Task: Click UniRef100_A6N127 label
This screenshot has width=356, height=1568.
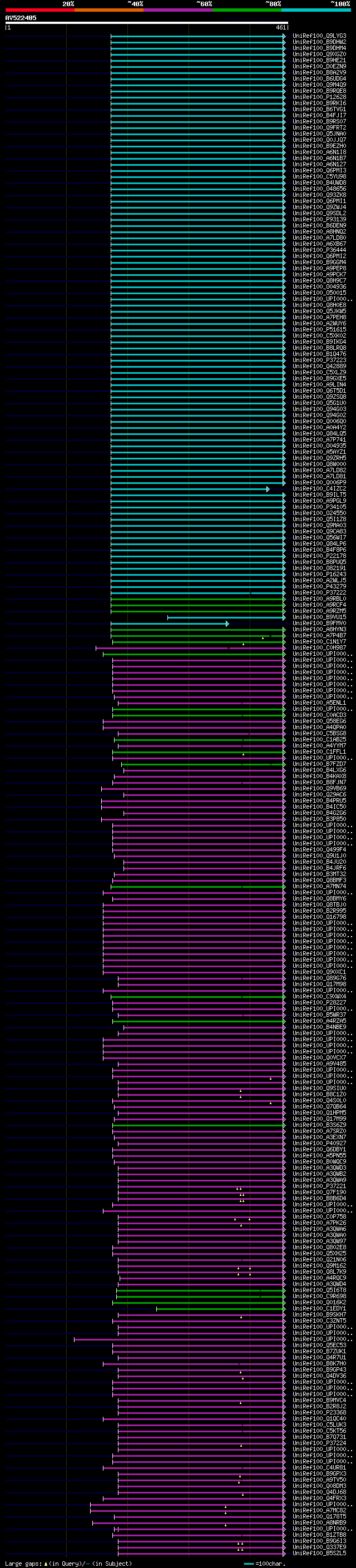Action: pyautogui.click(x=319, y=164)
